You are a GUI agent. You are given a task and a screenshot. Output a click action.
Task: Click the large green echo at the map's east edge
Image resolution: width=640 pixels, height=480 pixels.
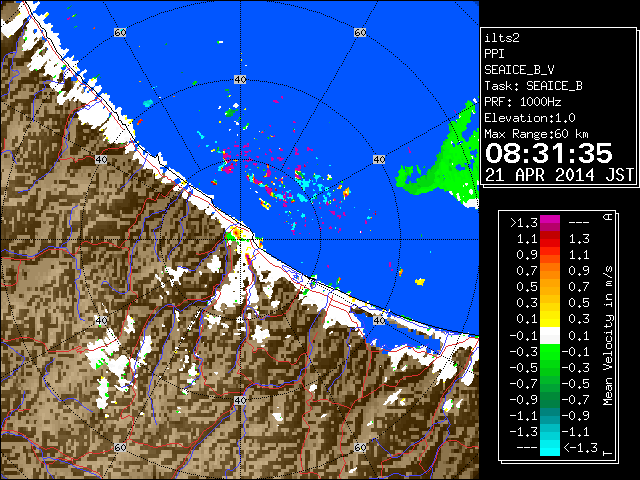pyautogui.click(x=443, y=163)
